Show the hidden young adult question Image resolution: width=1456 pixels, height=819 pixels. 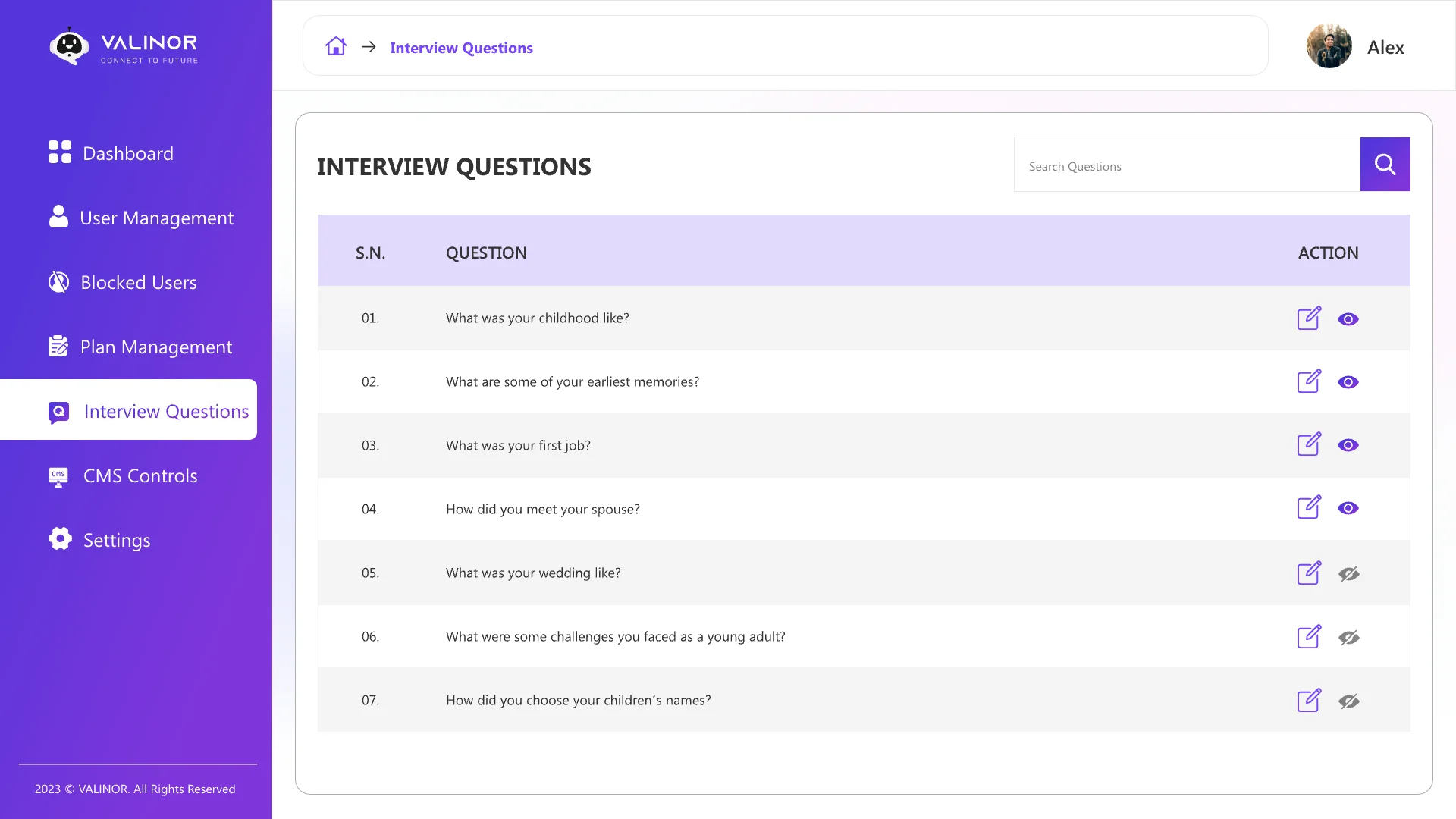[1348, 638]
